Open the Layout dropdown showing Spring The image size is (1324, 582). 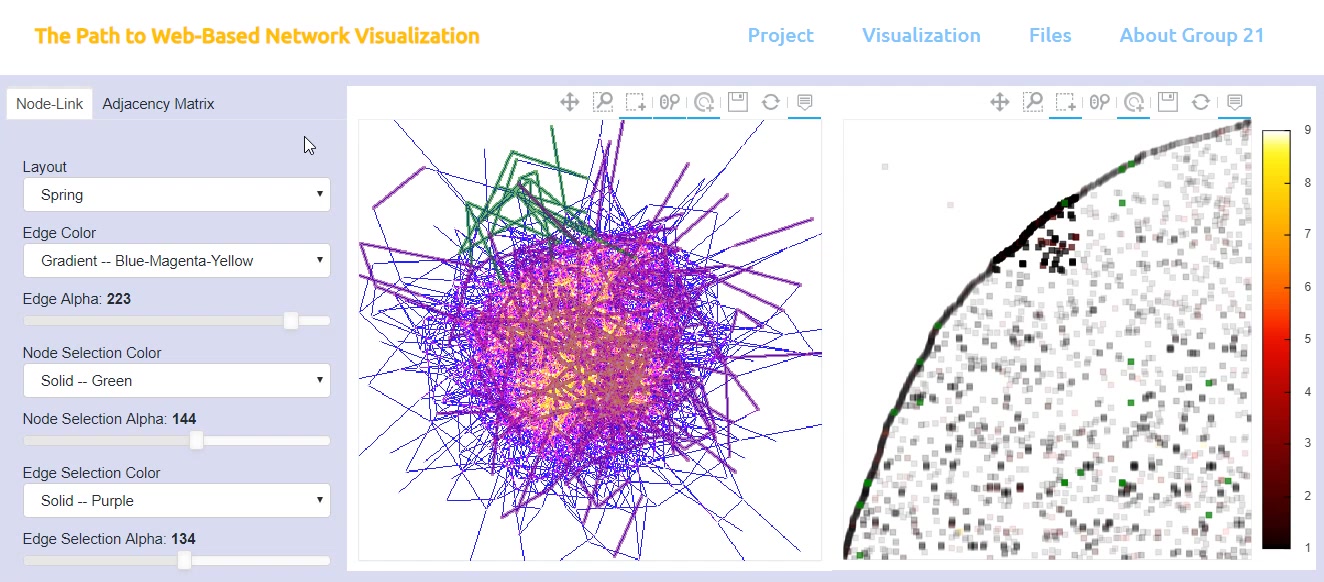point(176,195)
